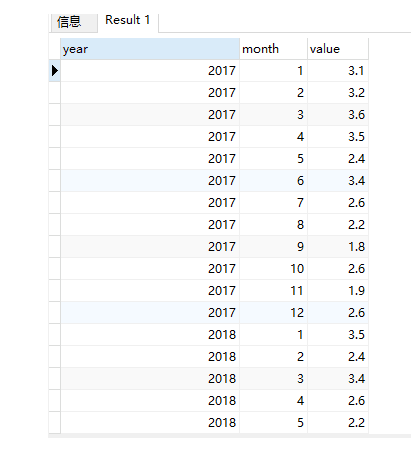Click the value column header
This screenshot has height=450, width=411.
coord(338,49)
